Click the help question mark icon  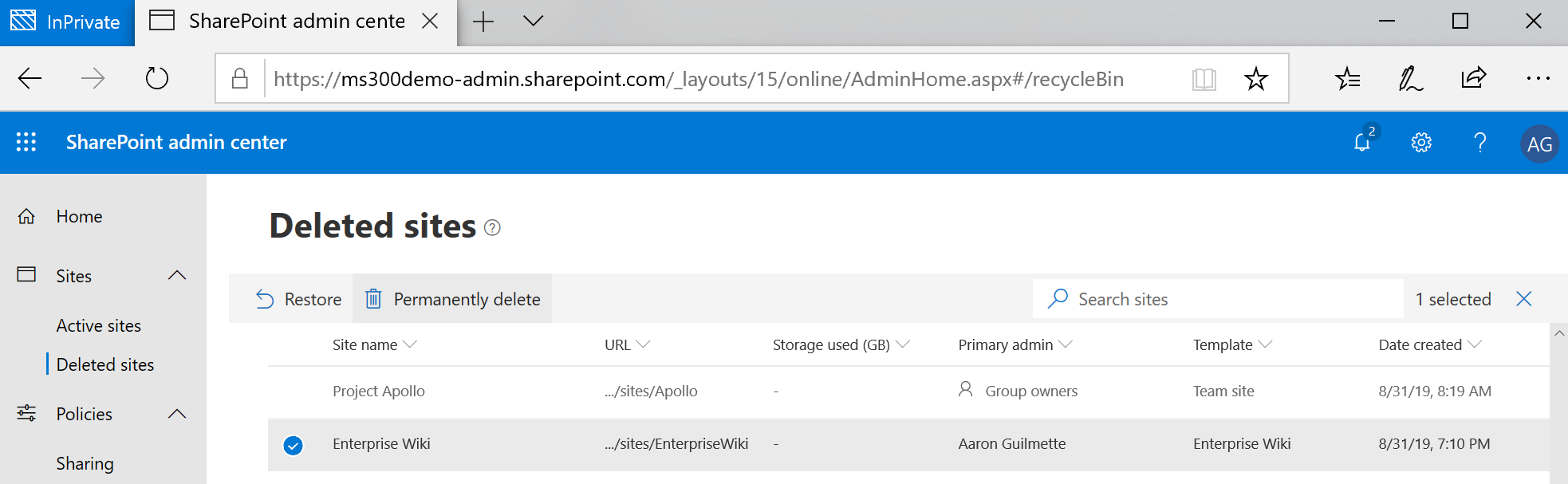pos(1479,142)
